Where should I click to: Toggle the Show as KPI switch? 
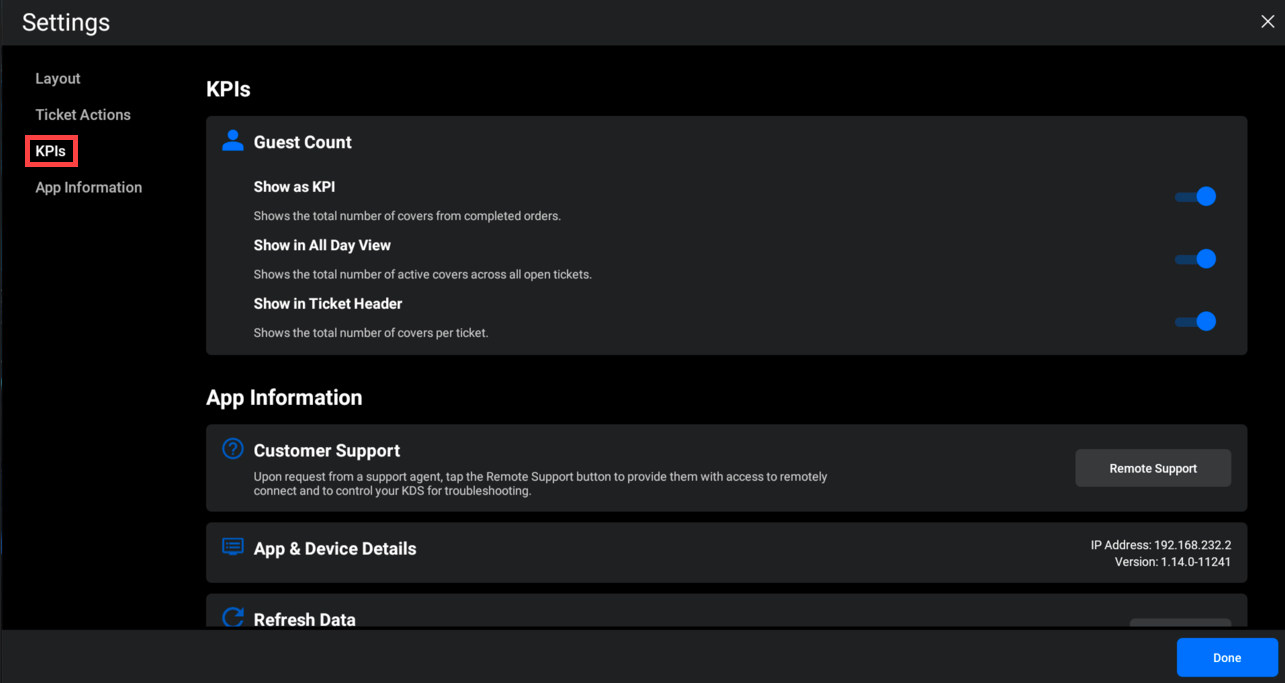pos(1196,197)
